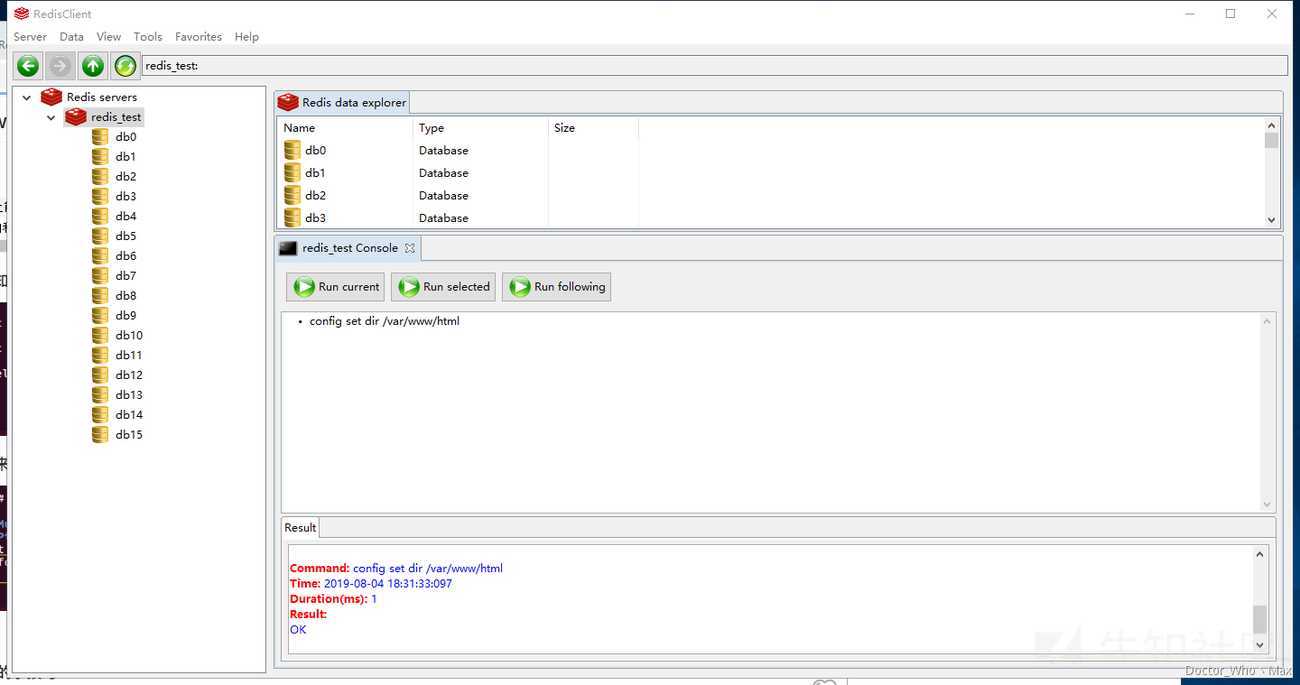Switch to Redis data explorer tab
This screenshot has height=685, width=1300.
click(342, 102)
